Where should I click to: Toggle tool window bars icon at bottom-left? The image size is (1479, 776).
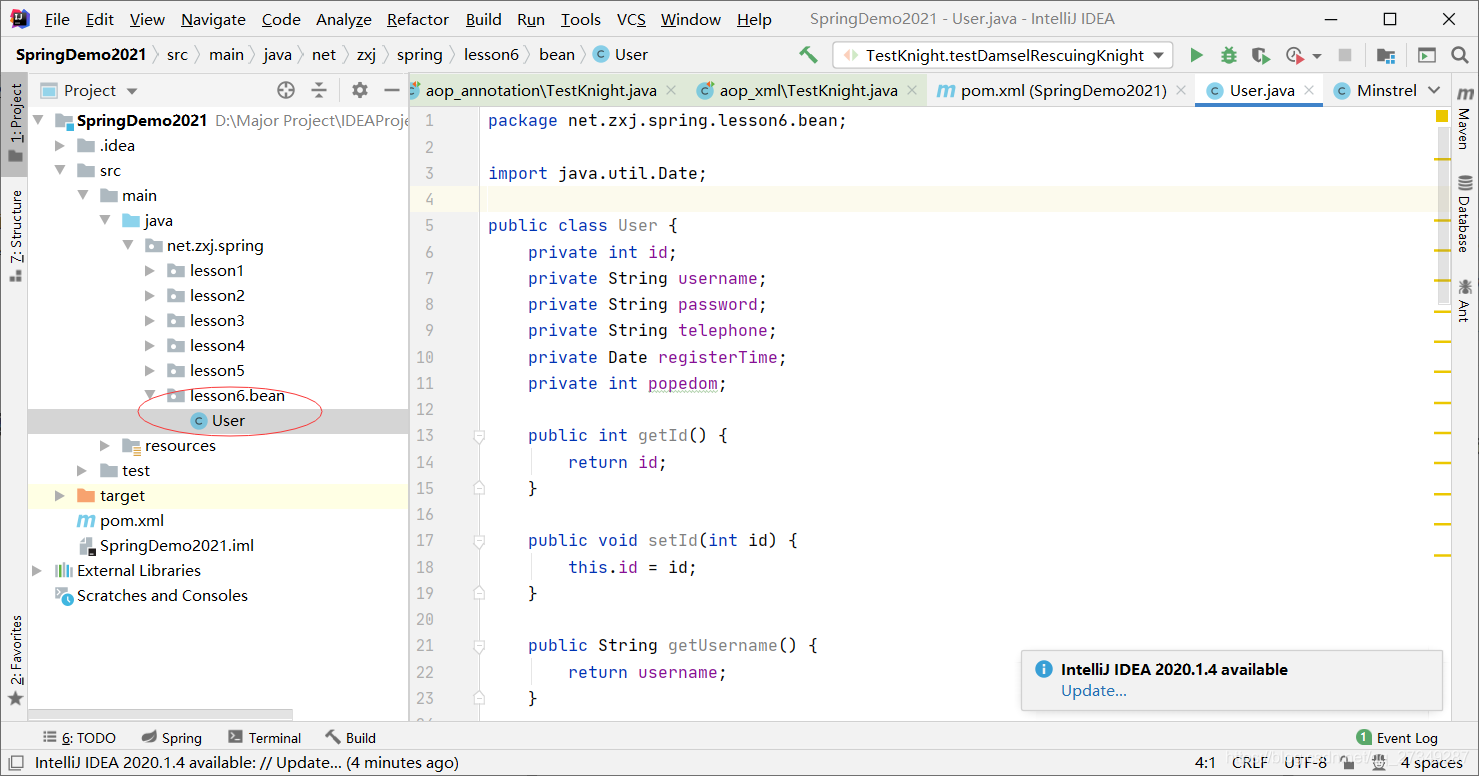[15, 763]
